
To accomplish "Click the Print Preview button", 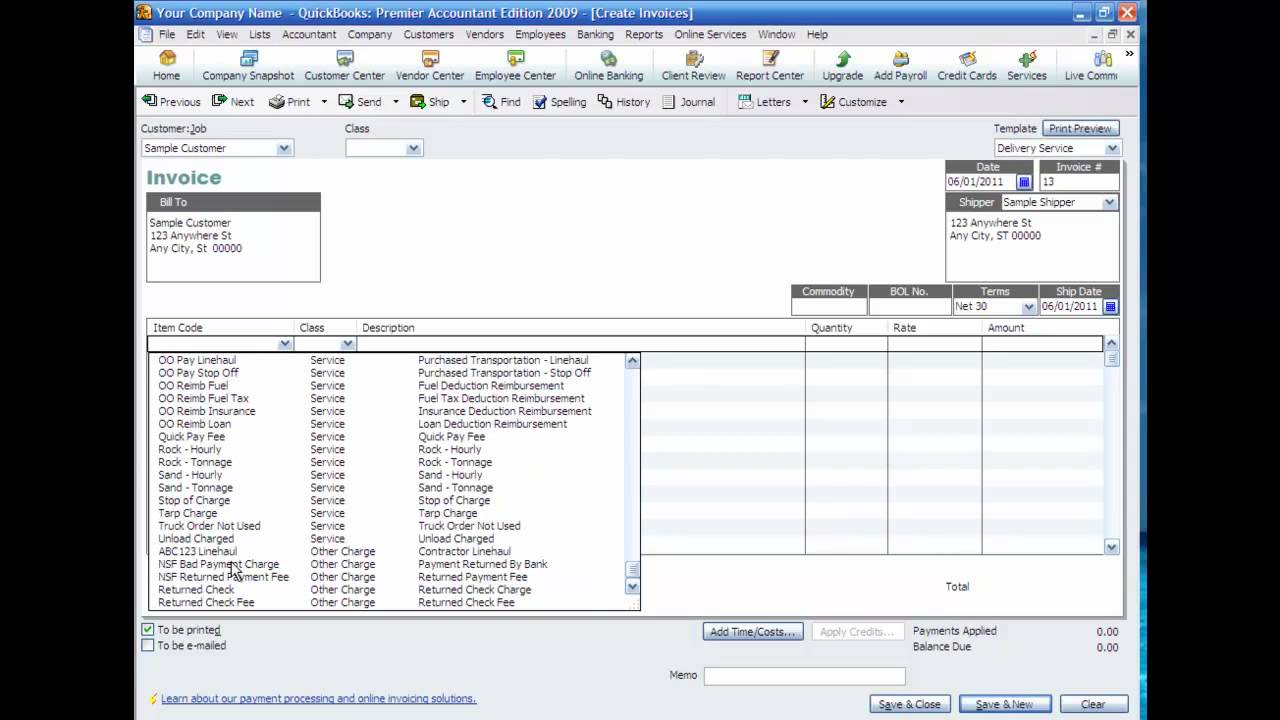I will [1080, 129].
